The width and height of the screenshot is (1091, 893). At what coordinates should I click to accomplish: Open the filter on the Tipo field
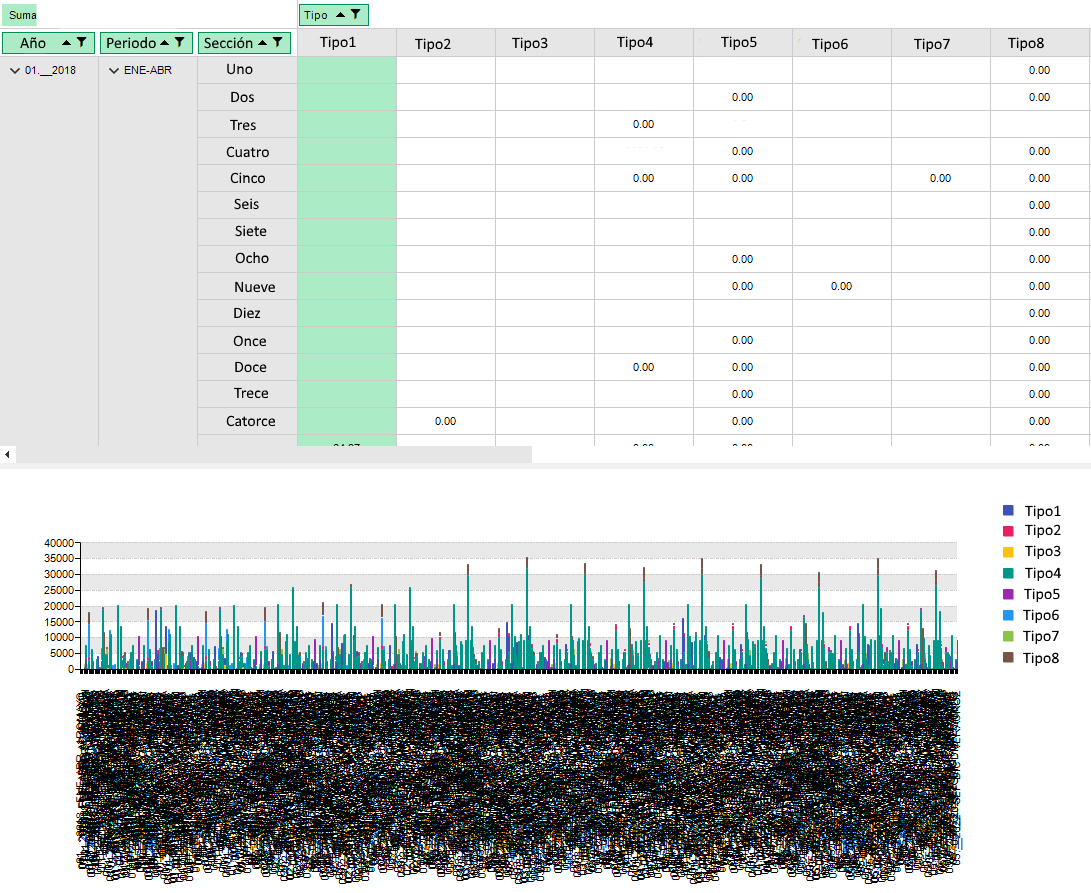coord(356,14)
